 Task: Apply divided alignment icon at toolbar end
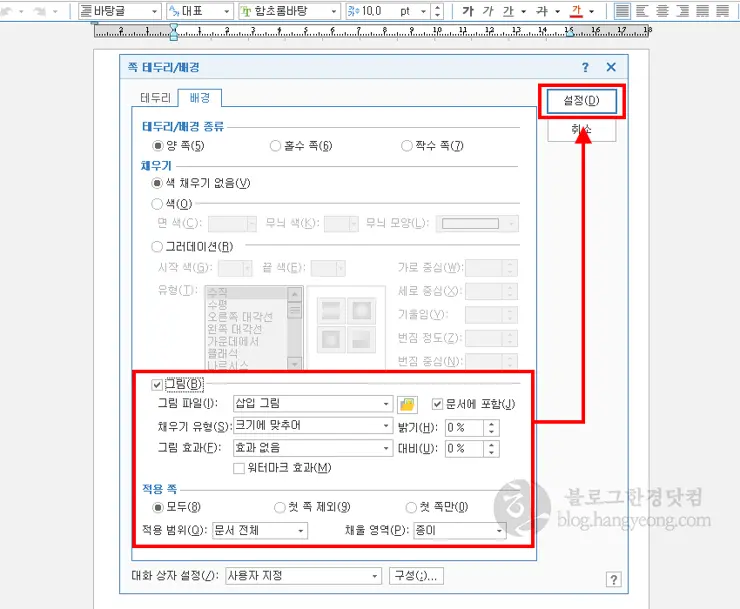tap(723, 11)
